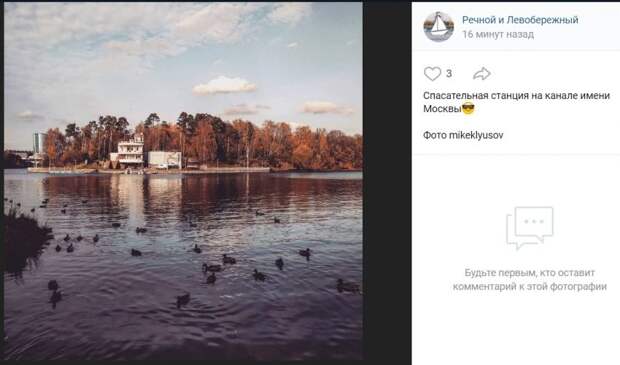The width and height of the screenshot is (620, 365).
Task: Click the Будьте первым comment placeholder text
Action: click(529, 279)
